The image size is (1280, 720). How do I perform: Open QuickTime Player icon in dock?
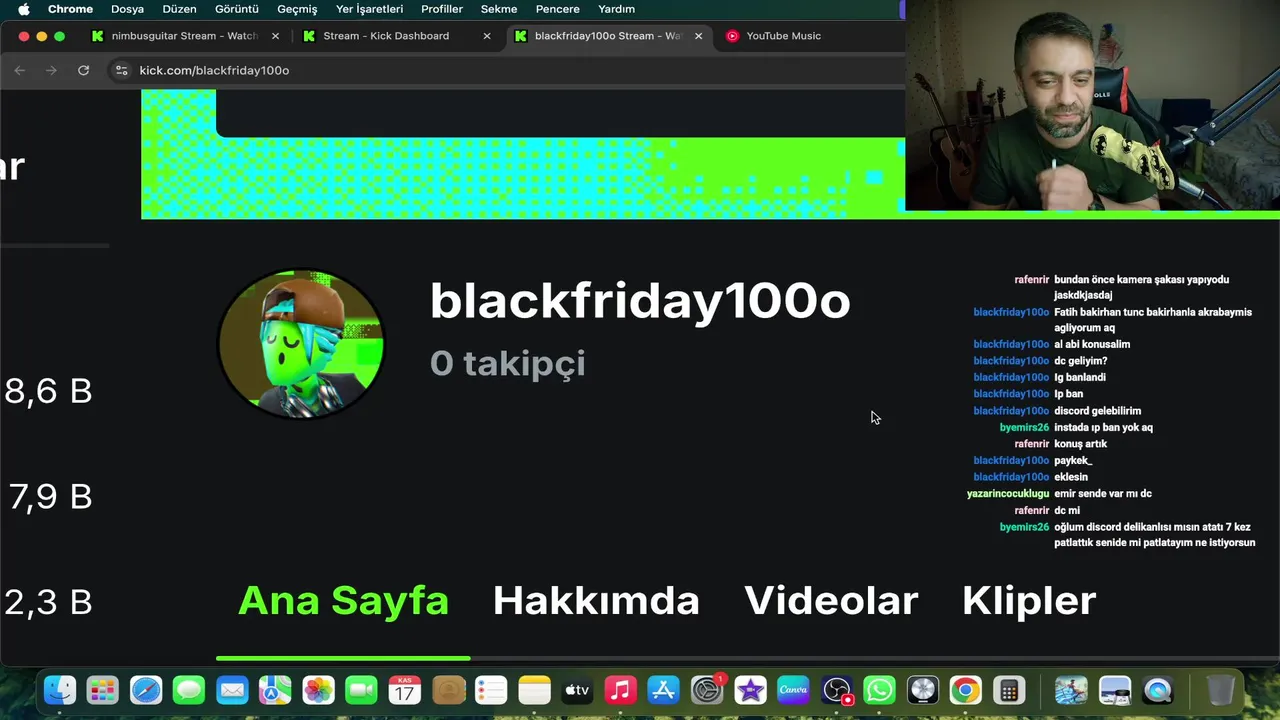[x=1158, y=690]
